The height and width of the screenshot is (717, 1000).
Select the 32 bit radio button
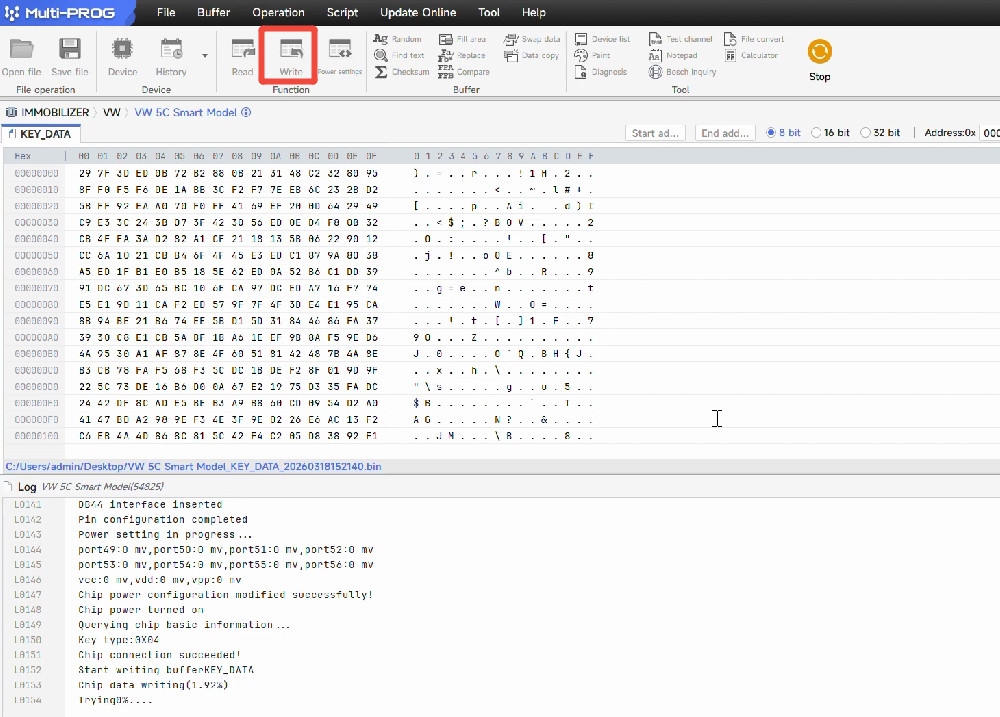pos(866,133)
